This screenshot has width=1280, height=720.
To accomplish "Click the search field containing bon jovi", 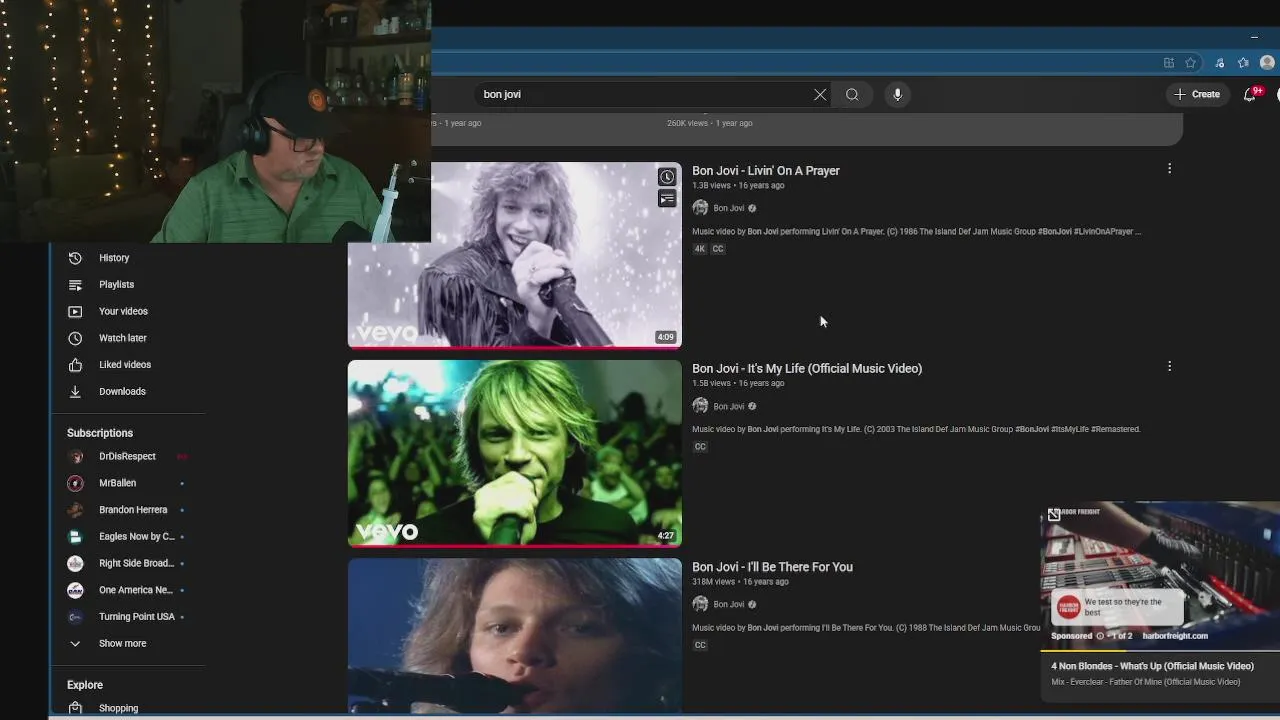I will (645, 94).
